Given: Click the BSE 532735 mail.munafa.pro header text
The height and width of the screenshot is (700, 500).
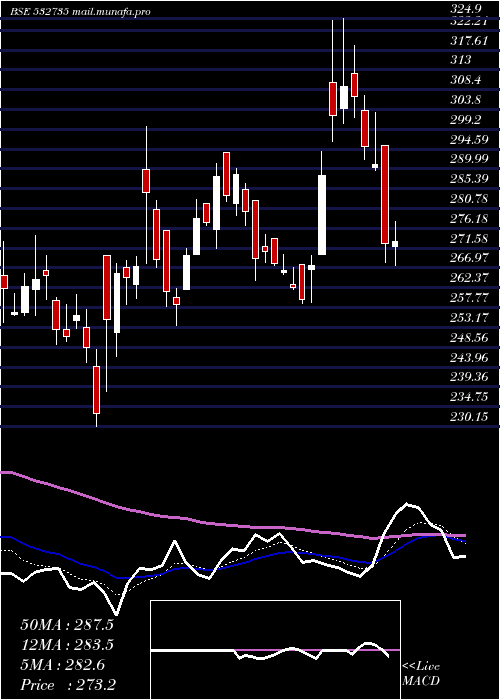Looking at the screenshot, I should point(80,12).
